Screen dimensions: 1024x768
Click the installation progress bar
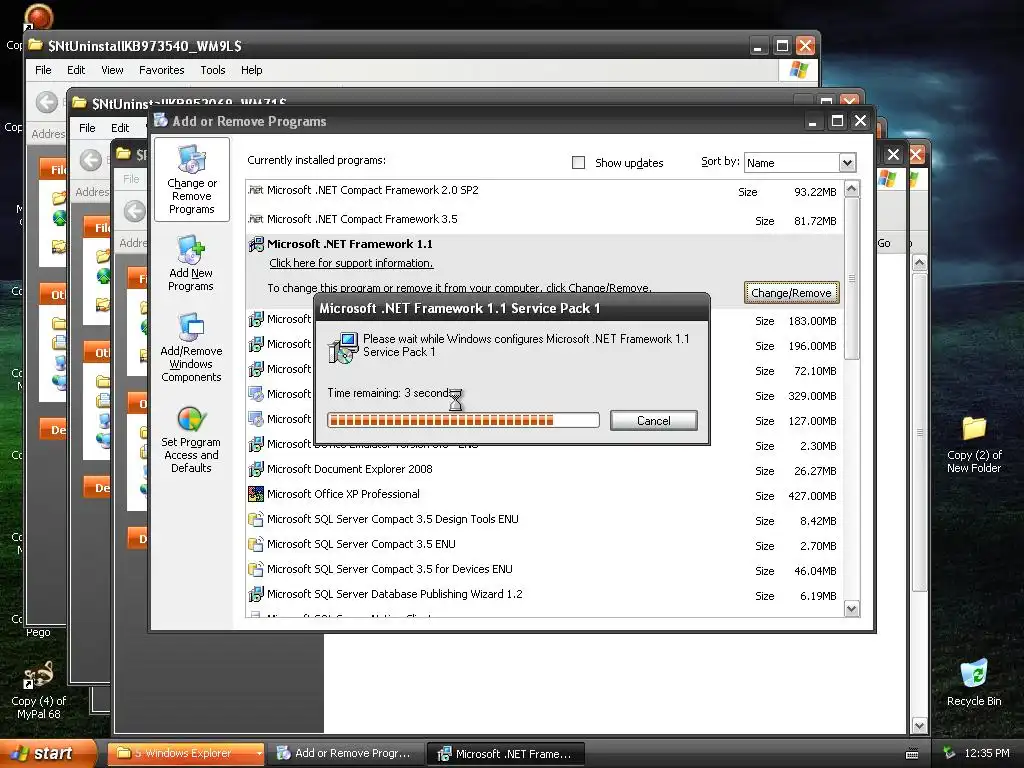[464, 420]
